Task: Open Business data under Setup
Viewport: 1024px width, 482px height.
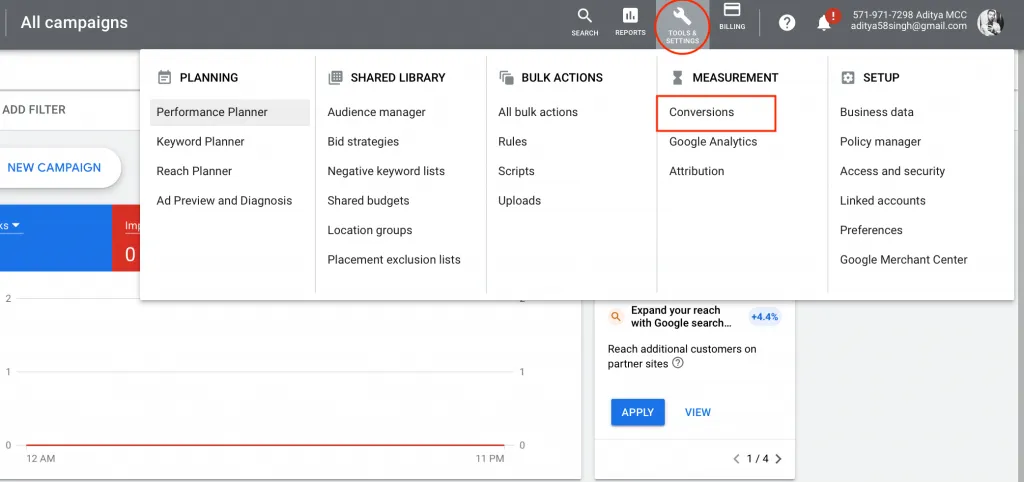Action: (x=876, y=112)
